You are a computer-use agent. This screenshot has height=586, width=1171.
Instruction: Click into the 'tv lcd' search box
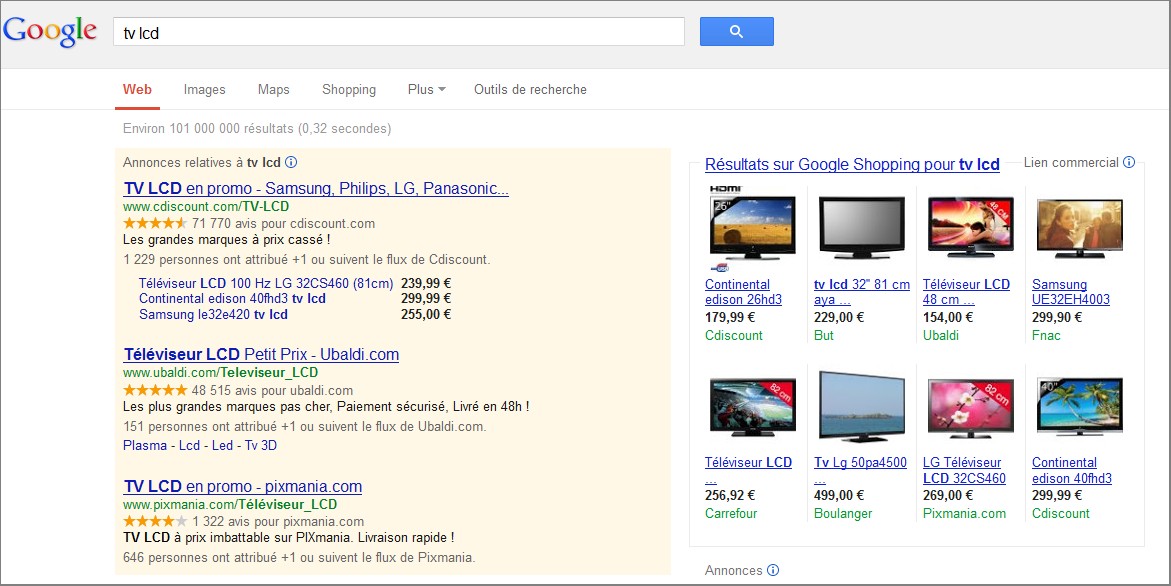tap(399, 32)
